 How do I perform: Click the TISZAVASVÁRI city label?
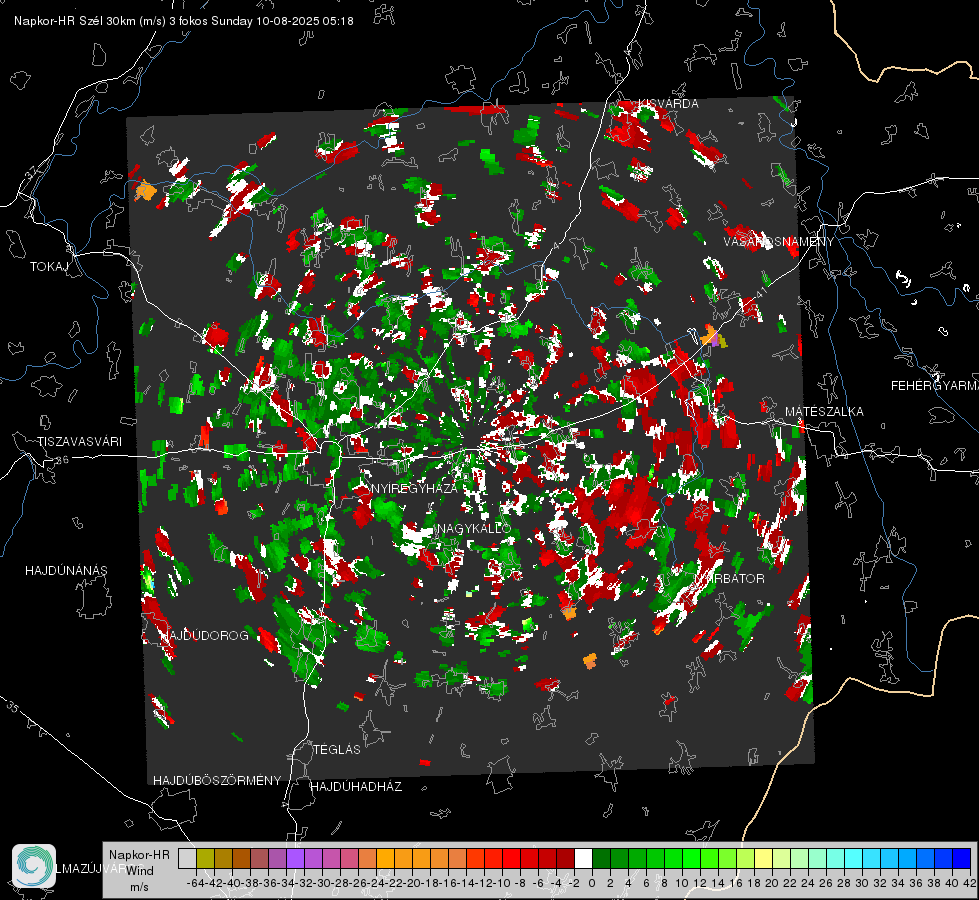(x=80, y=442)
